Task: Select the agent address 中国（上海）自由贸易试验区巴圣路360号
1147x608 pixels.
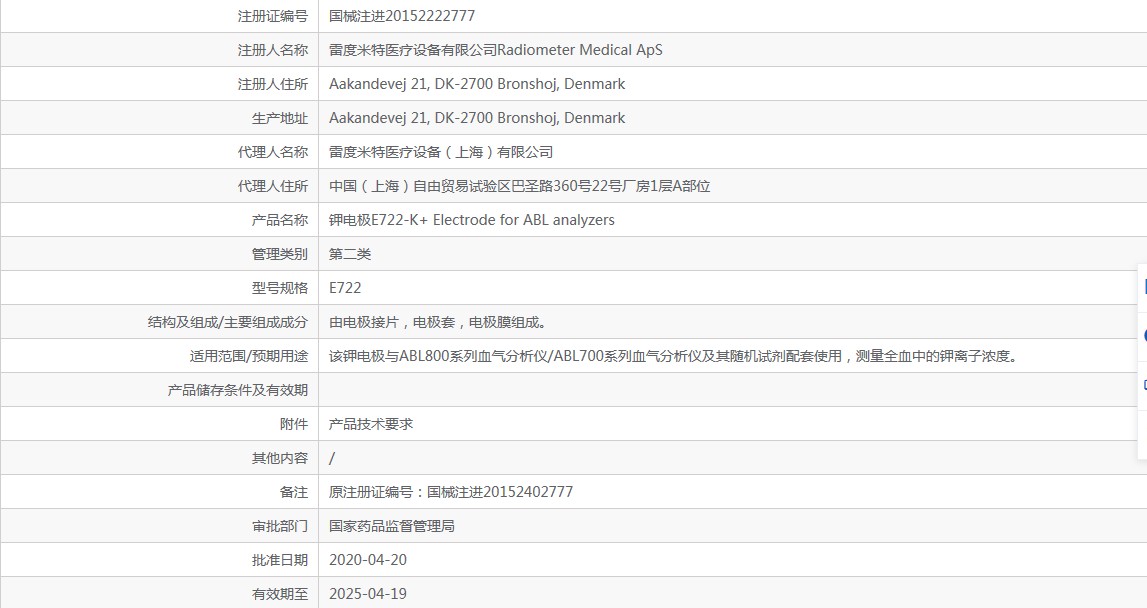Action: pos(519,186)
